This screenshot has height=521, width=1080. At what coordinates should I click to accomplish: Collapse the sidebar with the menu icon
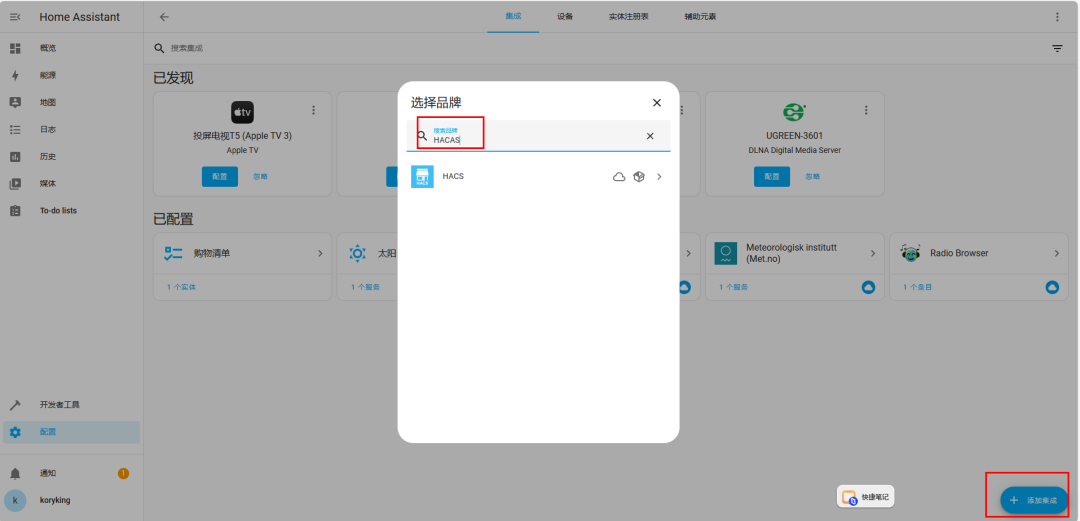pyautogui.click(x=15, y=17)
